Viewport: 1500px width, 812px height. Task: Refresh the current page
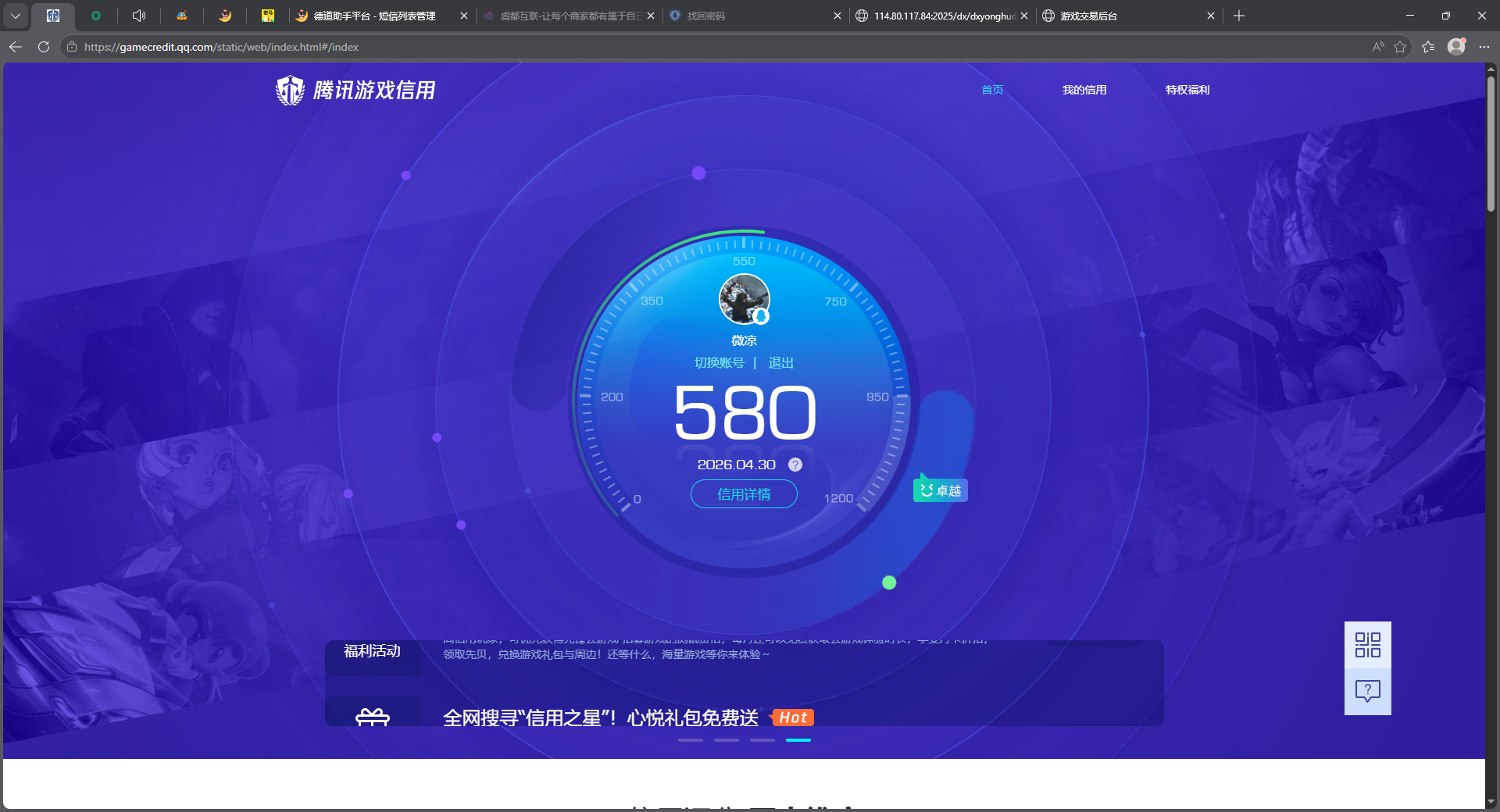(x=44, y=47)
